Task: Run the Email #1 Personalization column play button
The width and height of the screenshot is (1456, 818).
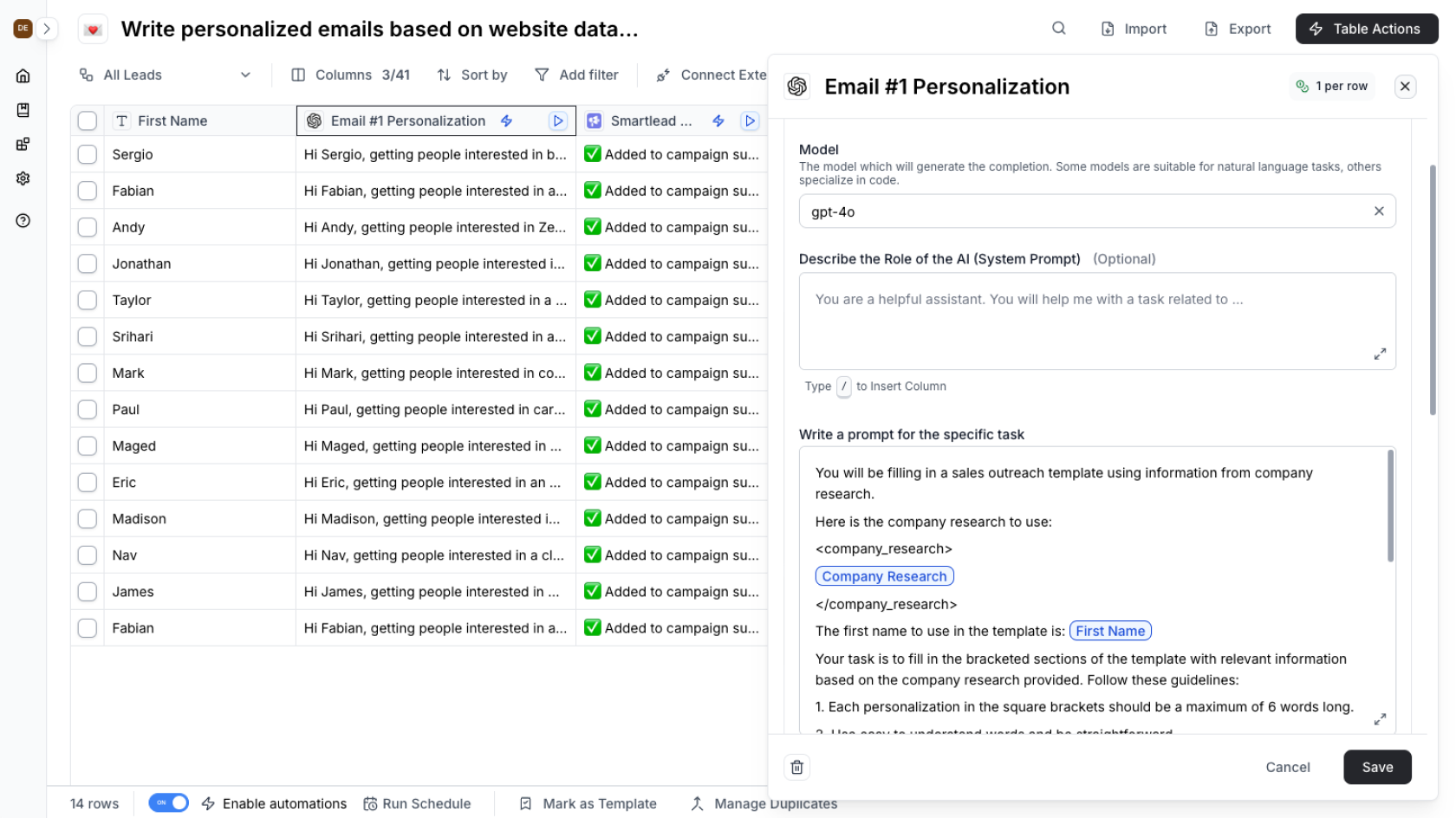Action: click(558, 121)
